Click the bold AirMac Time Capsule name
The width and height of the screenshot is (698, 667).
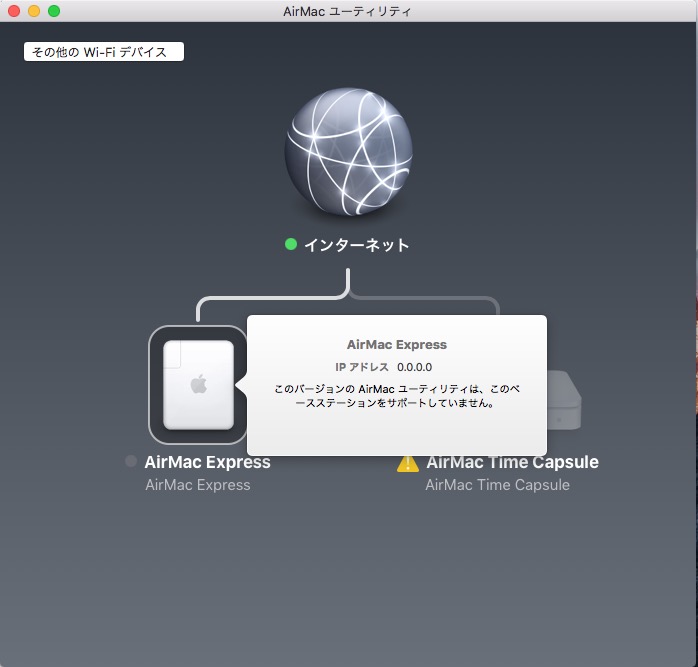click(512, 462)
